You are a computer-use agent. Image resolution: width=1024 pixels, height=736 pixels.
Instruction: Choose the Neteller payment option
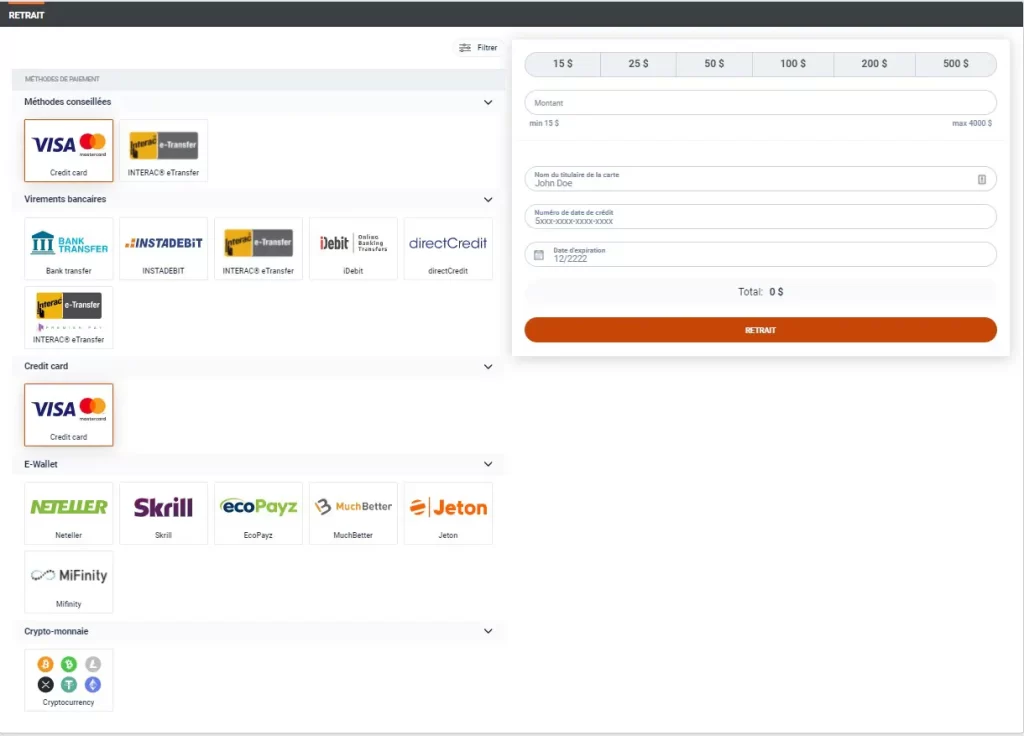pyautogui.click(x=69, y=513)
